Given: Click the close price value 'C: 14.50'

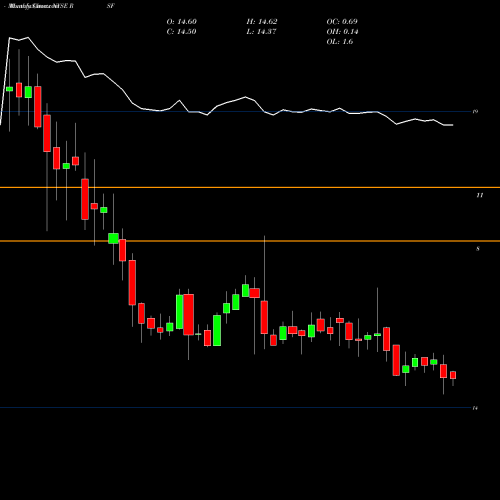Looking at the screenshot, I should point(181,32).
